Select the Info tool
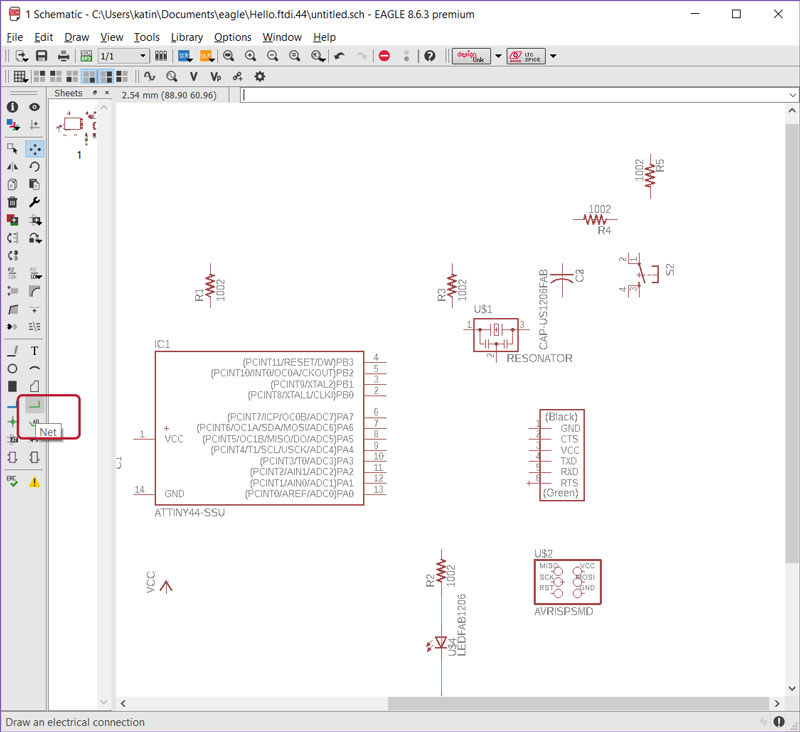 (12, 107)
